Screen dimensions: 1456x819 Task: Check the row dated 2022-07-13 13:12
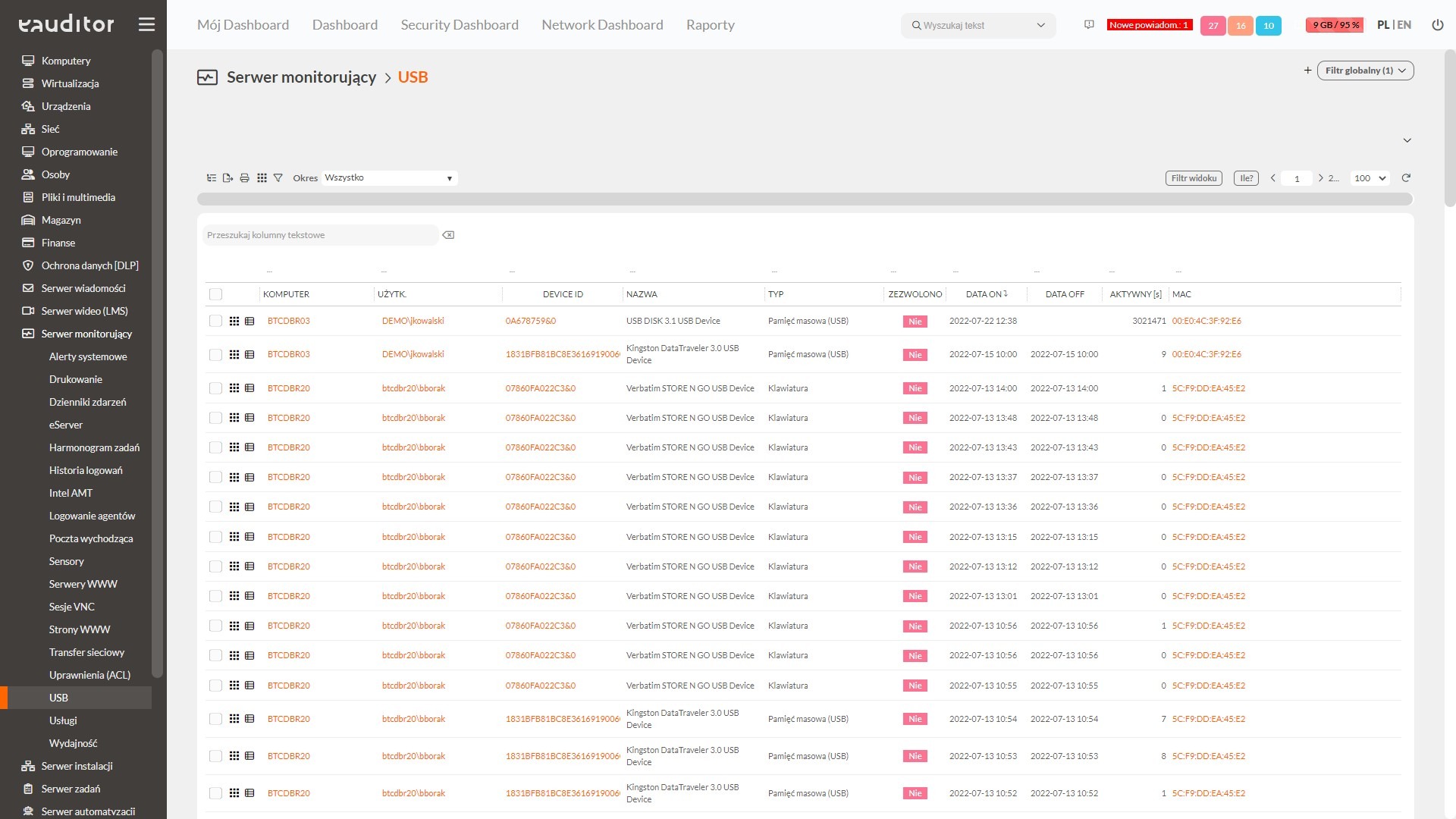click(x=215, y=566)
